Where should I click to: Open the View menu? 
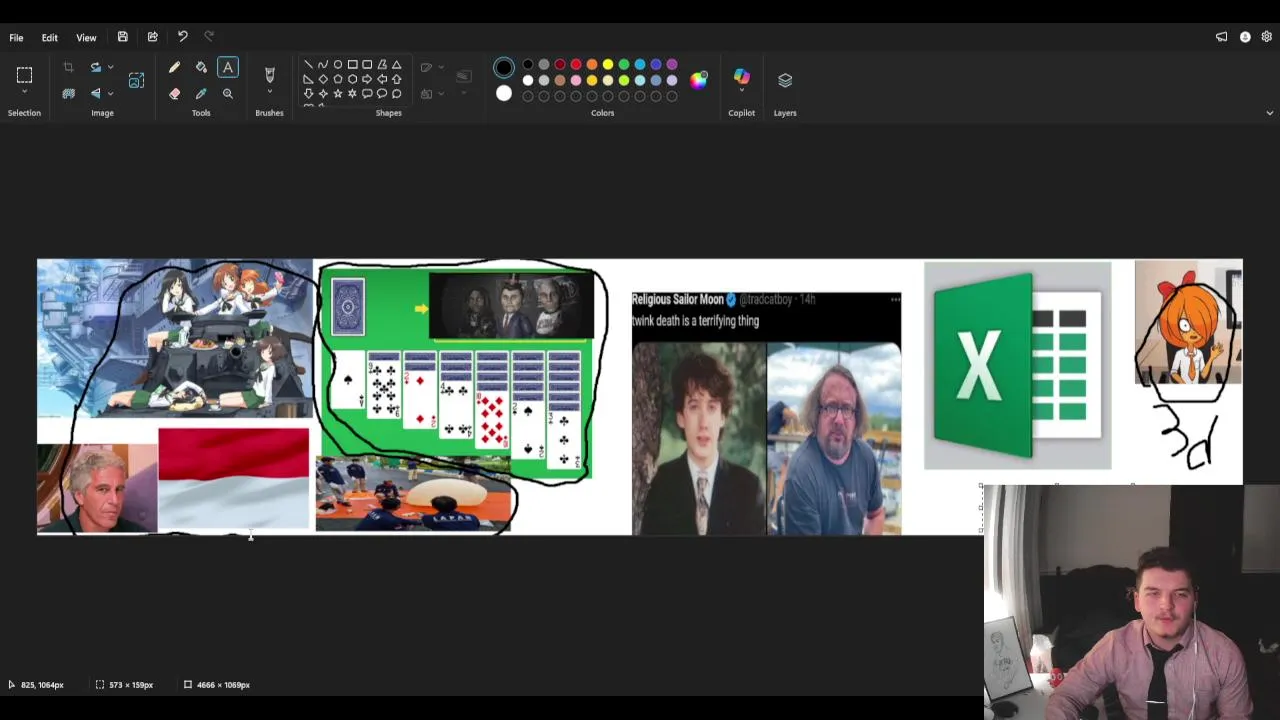coord(86,37)
